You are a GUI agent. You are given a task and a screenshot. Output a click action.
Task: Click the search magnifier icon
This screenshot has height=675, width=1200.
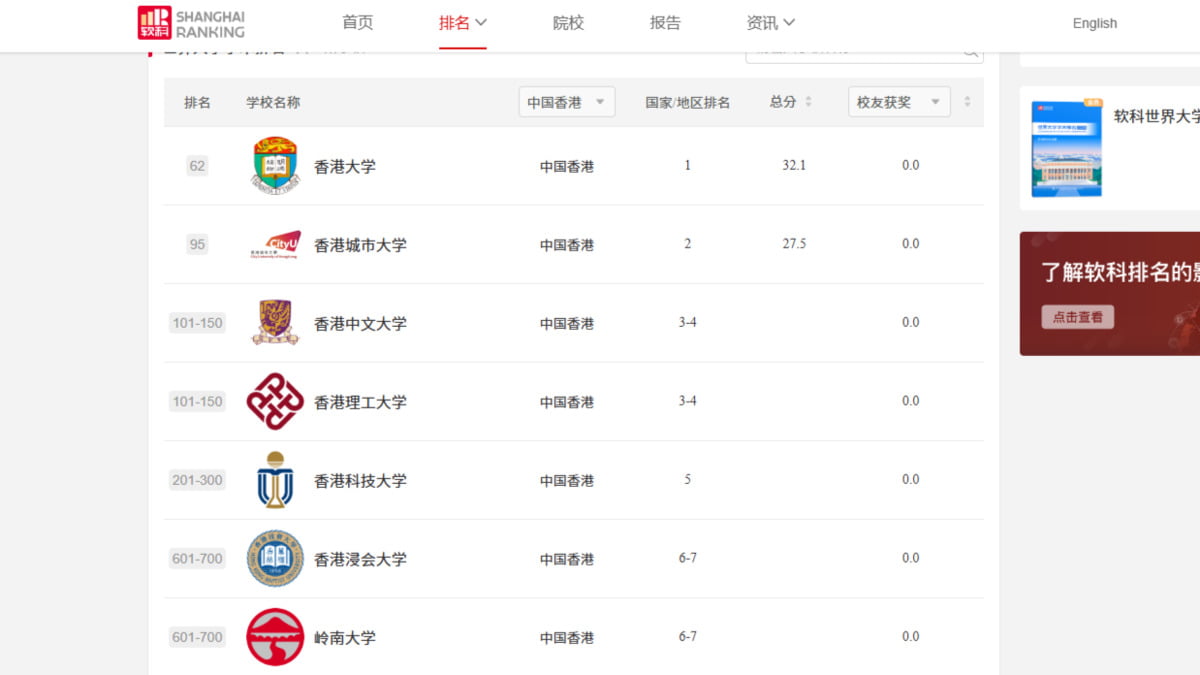point(970,51)
